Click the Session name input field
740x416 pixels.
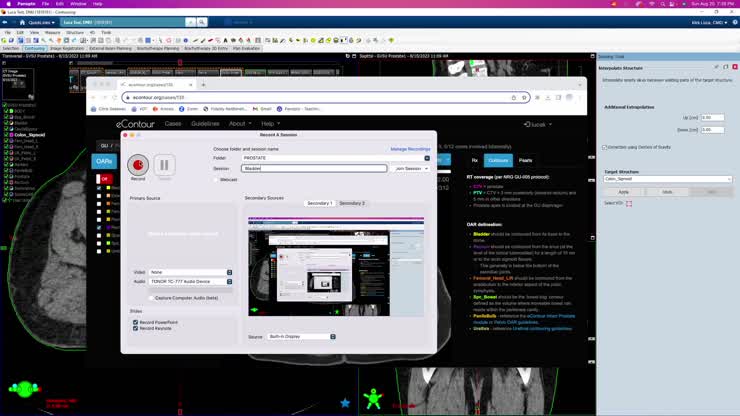click(x=314, y=169)
